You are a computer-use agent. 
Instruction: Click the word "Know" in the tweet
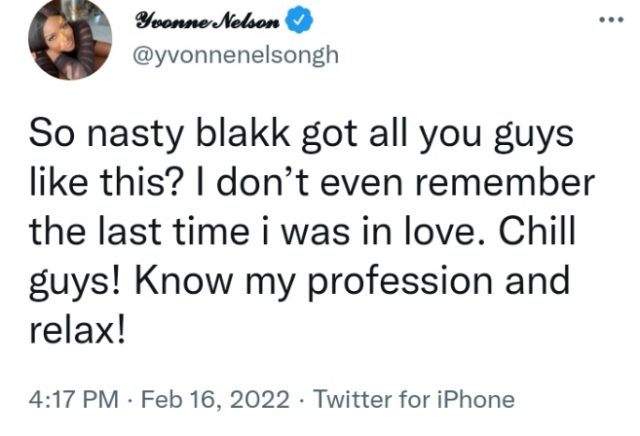coord(203,283)
